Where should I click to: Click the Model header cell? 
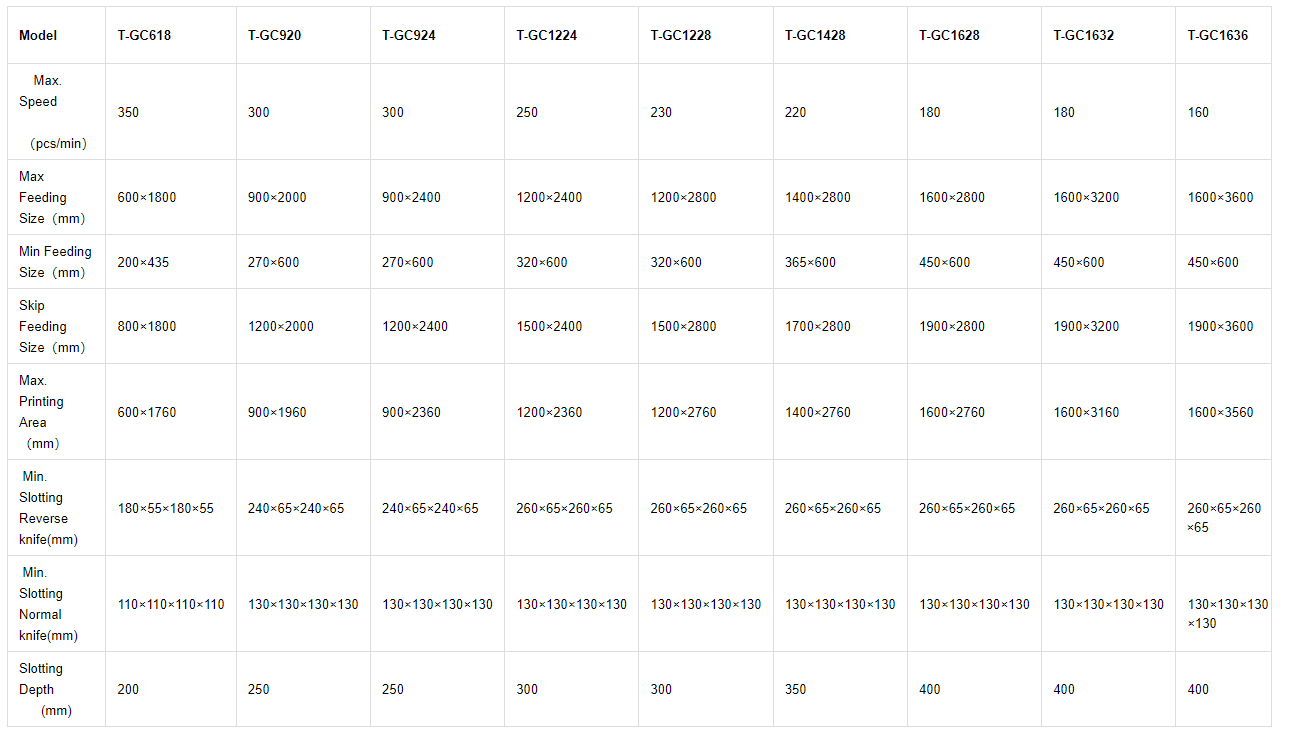tap(38, 35)
